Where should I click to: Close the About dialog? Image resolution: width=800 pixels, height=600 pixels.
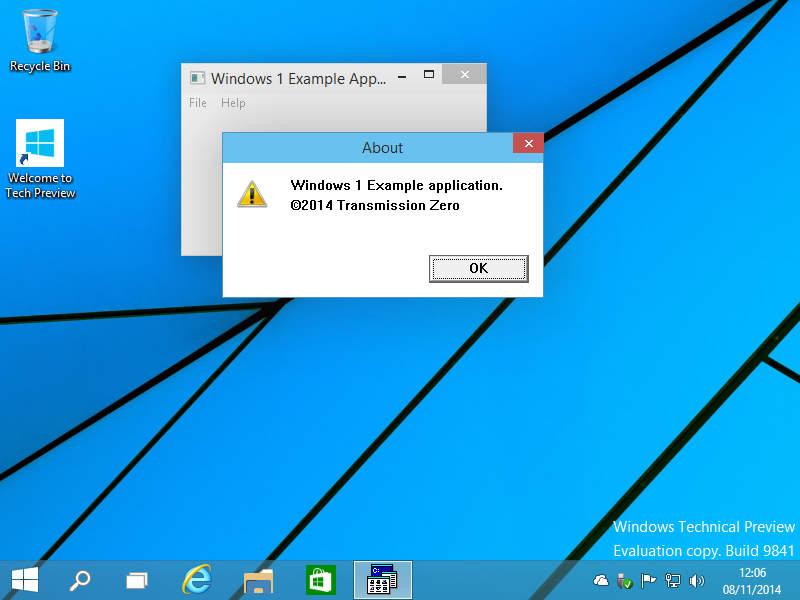(x=529, y=143)
